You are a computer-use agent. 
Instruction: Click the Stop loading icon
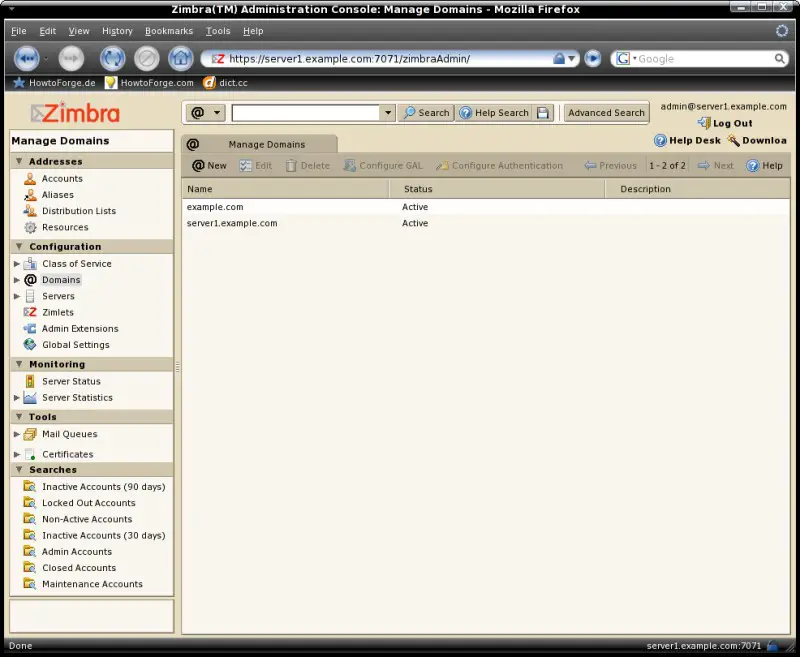coord(147,59)
